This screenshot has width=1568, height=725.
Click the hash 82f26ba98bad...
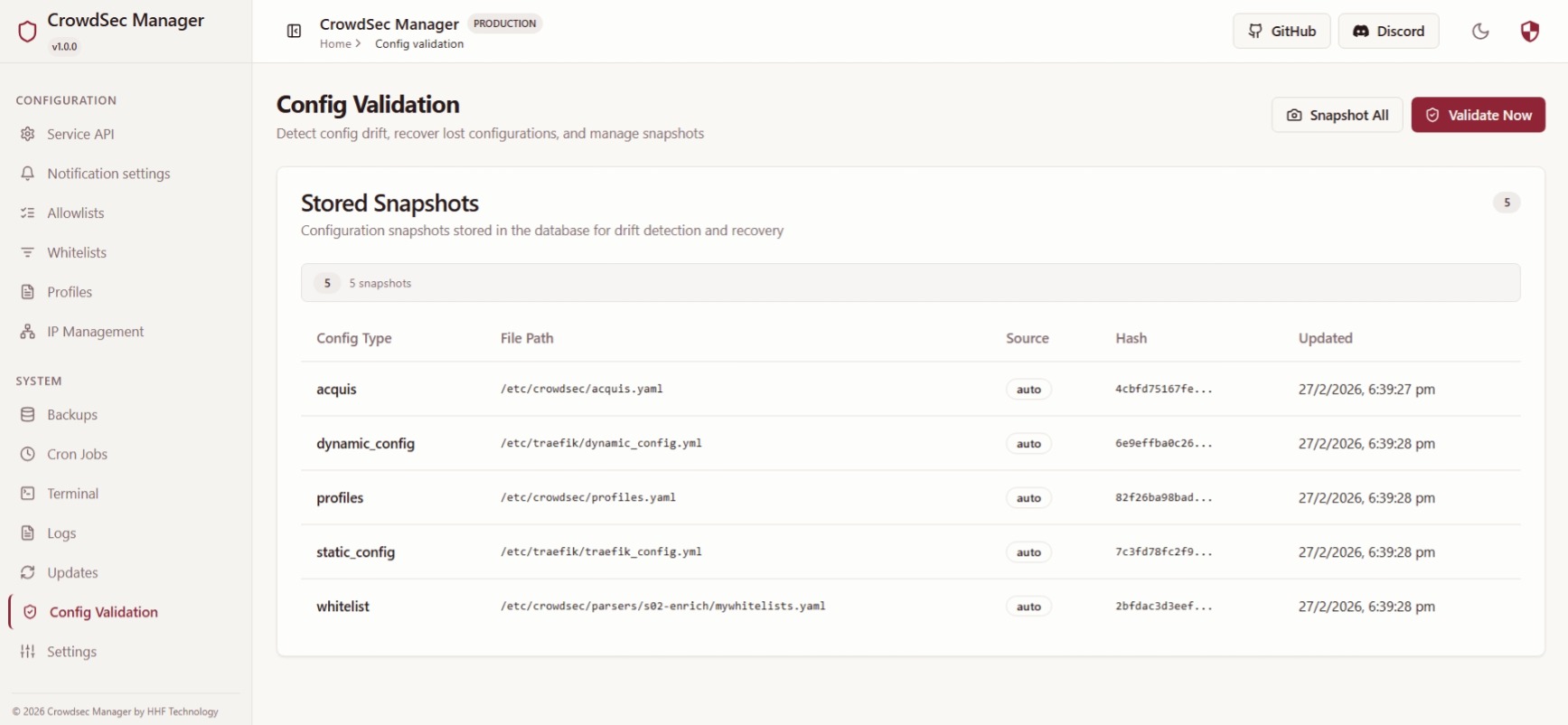click(x=1164, y=497)
